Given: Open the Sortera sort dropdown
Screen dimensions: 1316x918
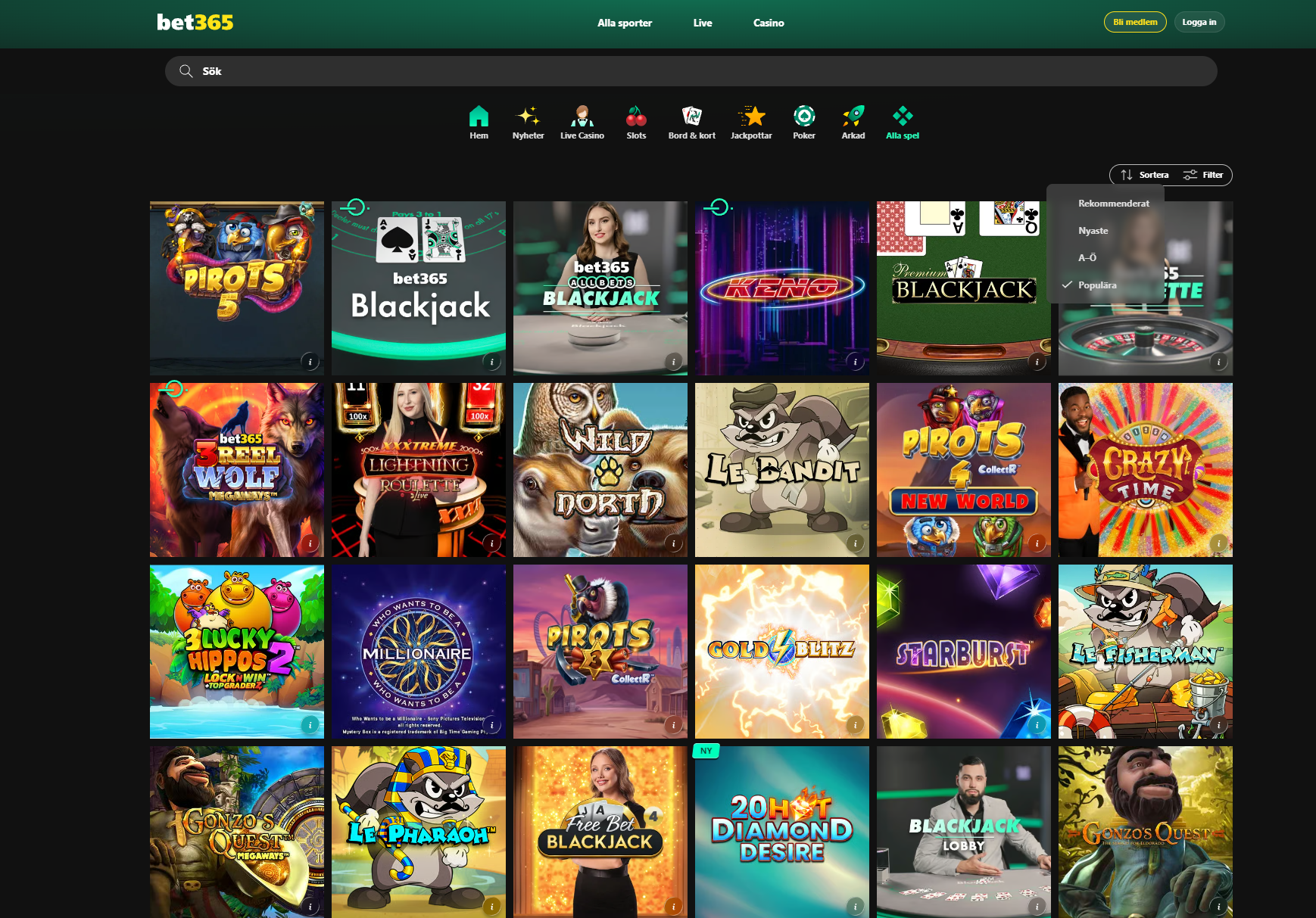Looking at the screenshot, I should 1145,175.
